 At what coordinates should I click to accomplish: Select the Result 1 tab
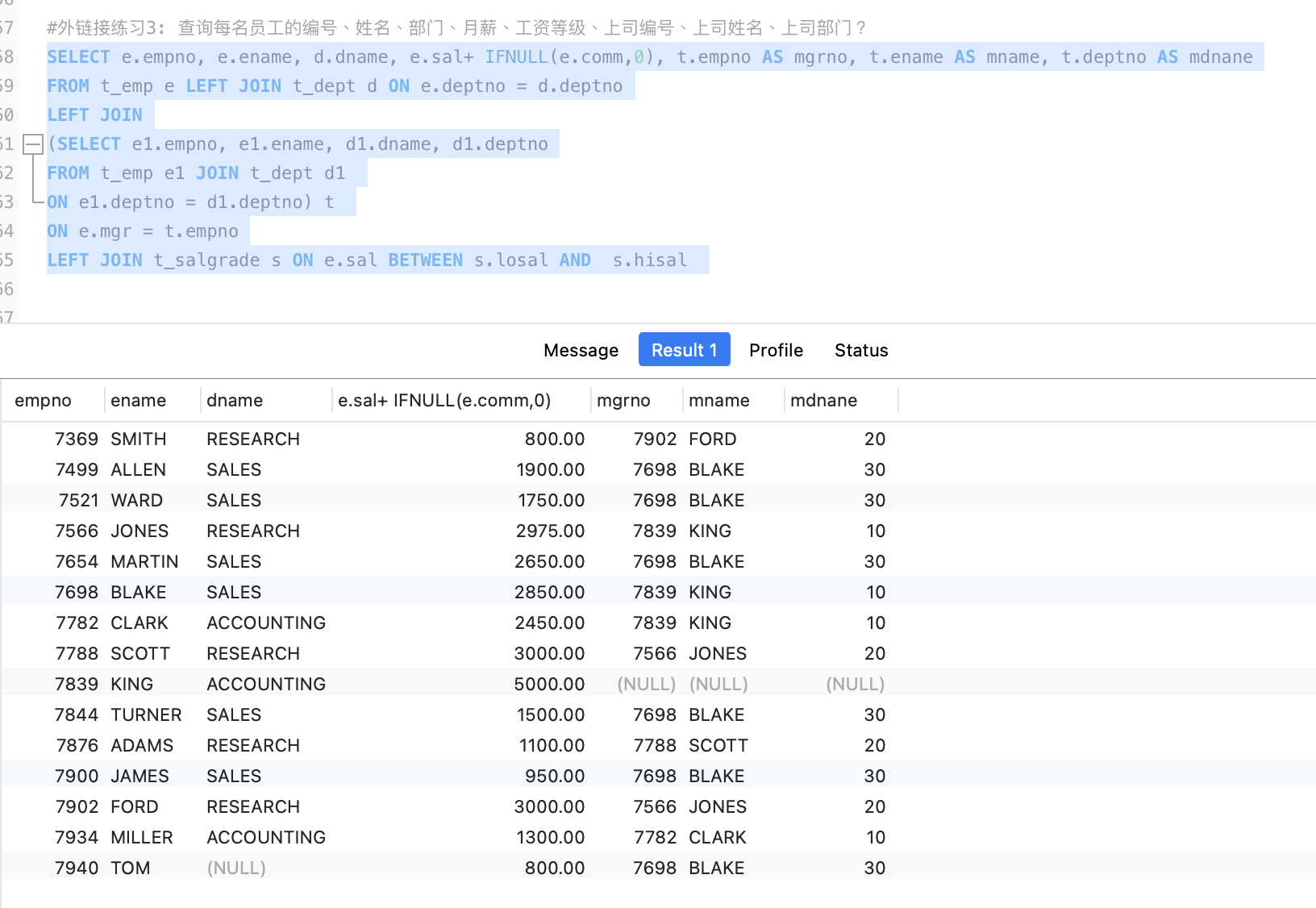coord(684,350)
